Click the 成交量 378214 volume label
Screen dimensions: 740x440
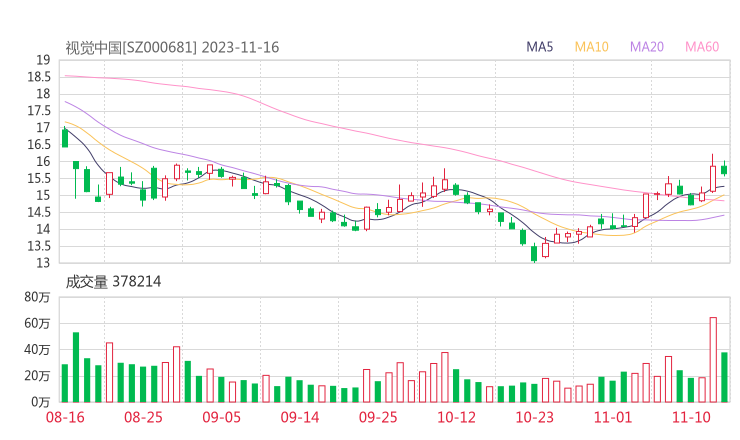[113, 282]
